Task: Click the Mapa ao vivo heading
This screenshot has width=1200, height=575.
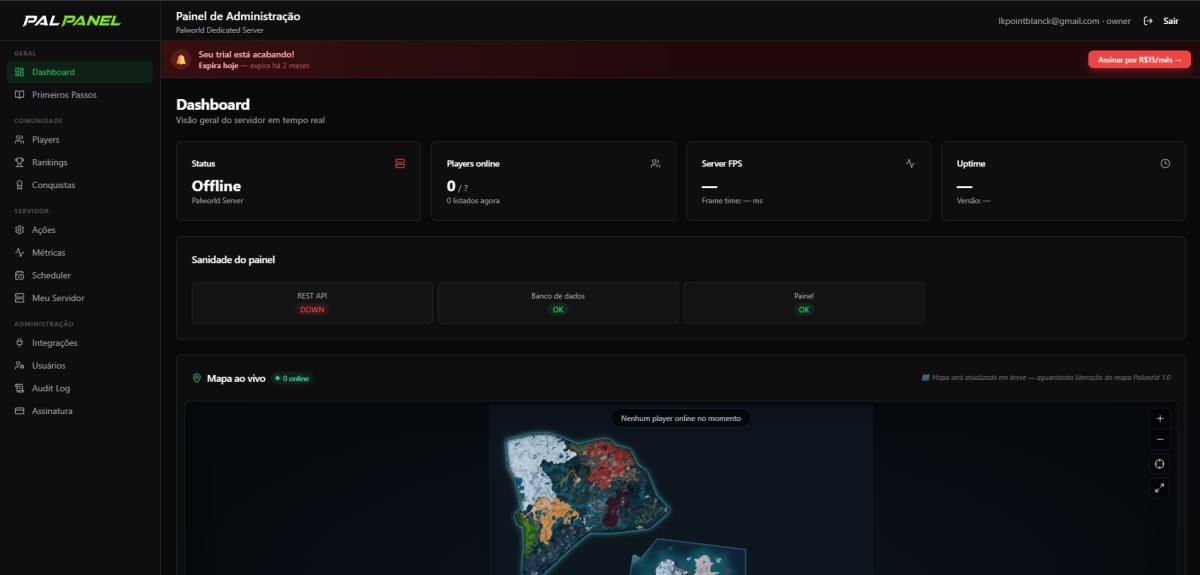Action: [x=236, y=379]
